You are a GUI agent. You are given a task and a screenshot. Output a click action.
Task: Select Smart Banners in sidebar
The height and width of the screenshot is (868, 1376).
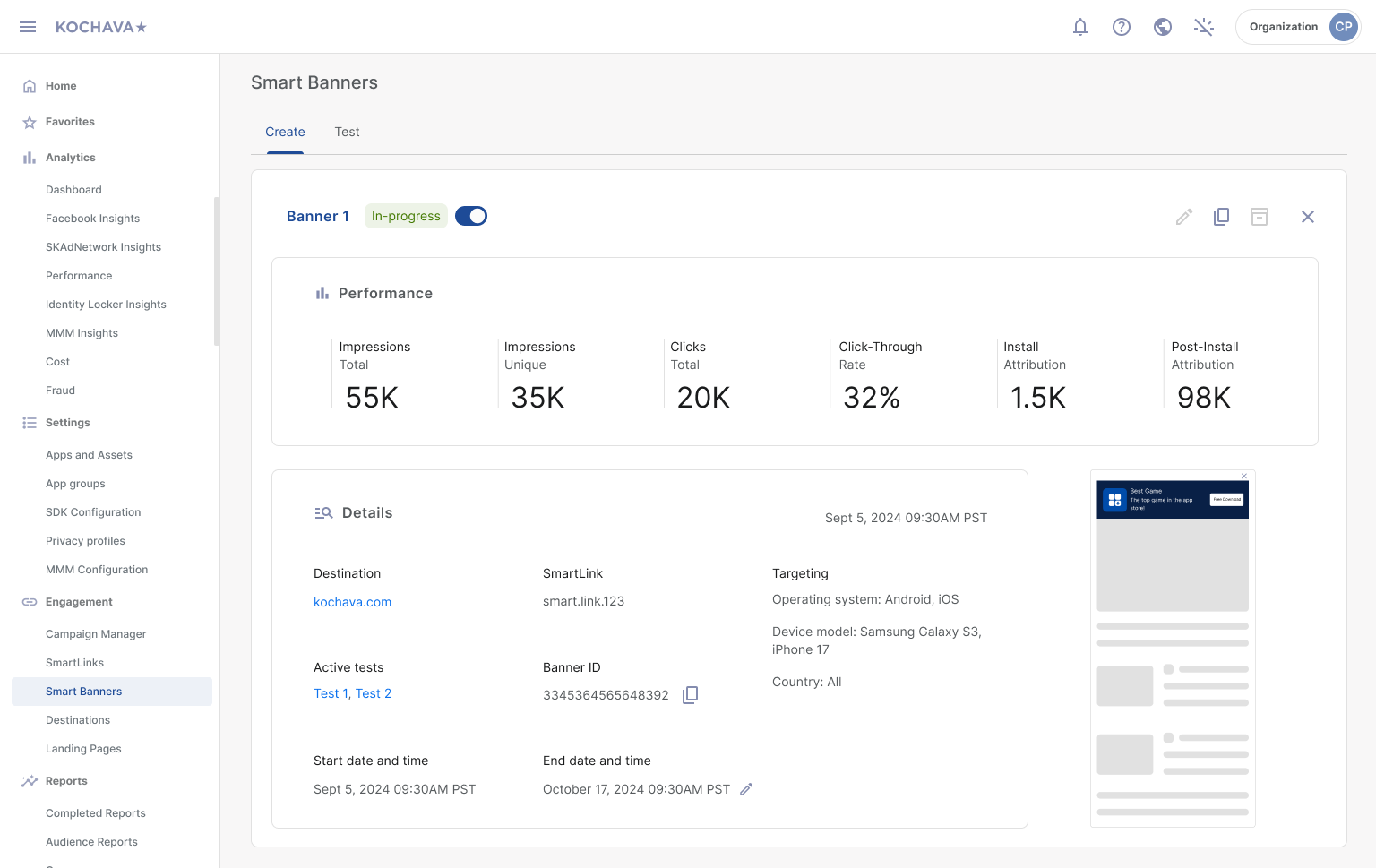(112, 692)
